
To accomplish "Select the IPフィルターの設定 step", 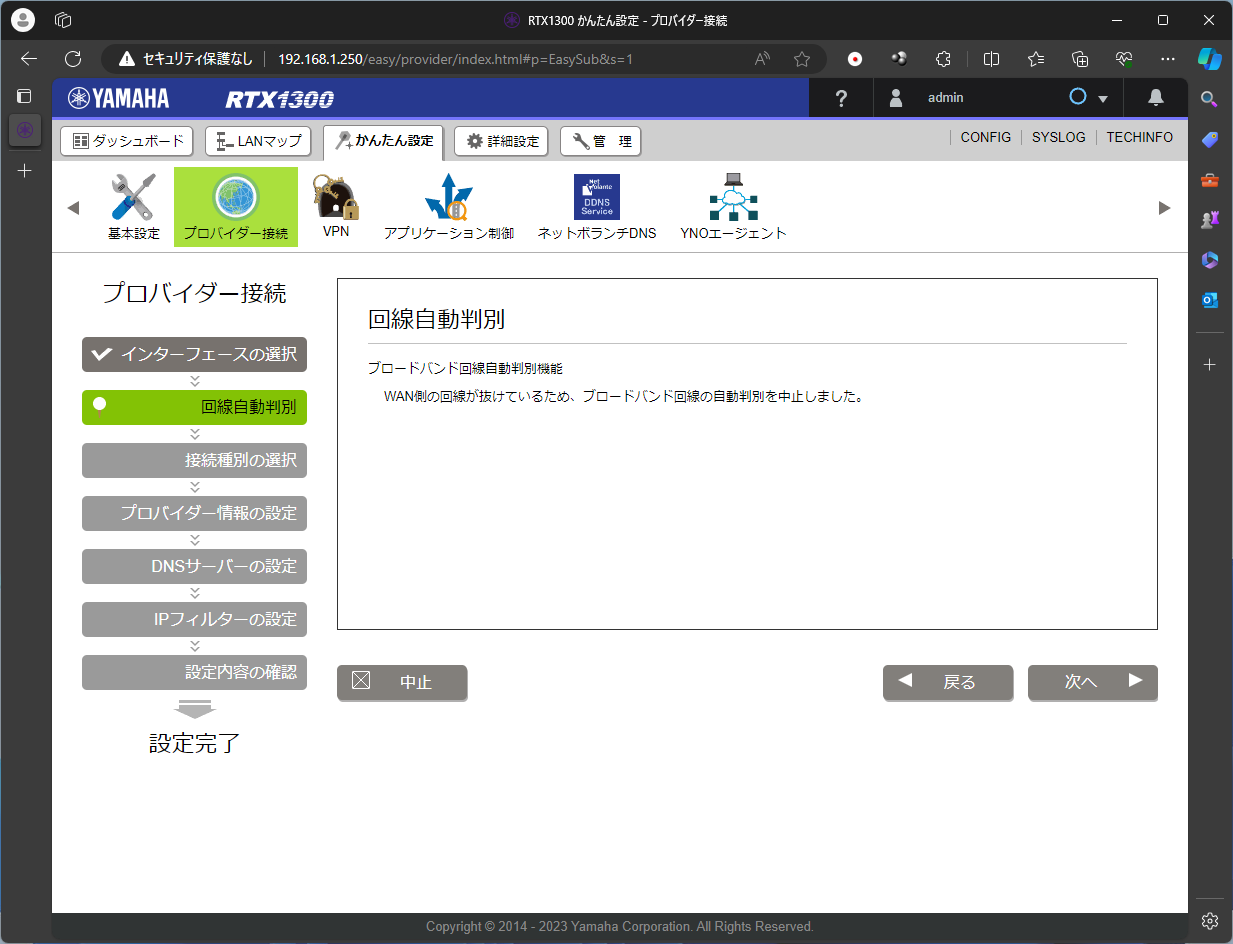I will [195, 619].
